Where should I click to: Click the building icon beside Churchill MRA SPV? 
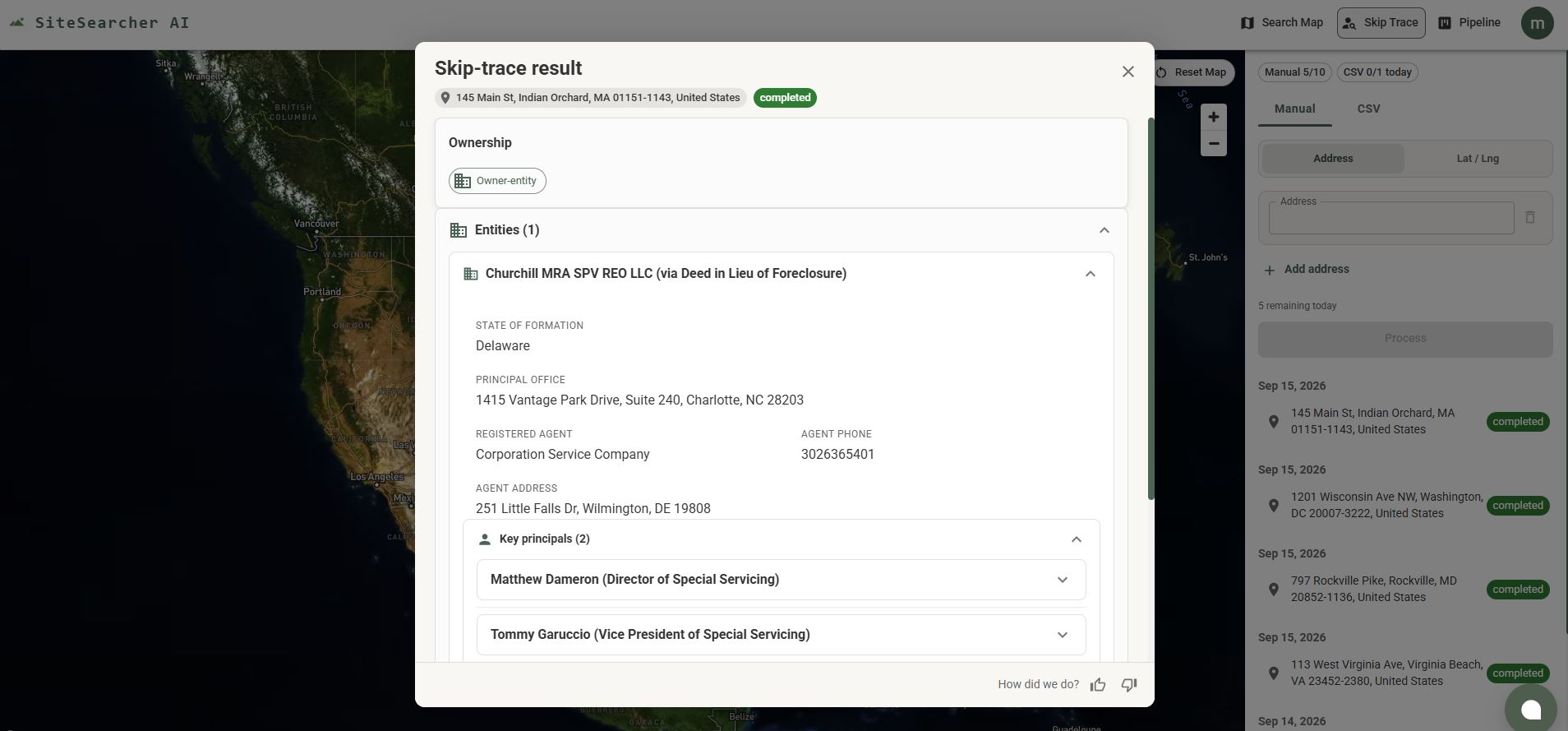471,274
